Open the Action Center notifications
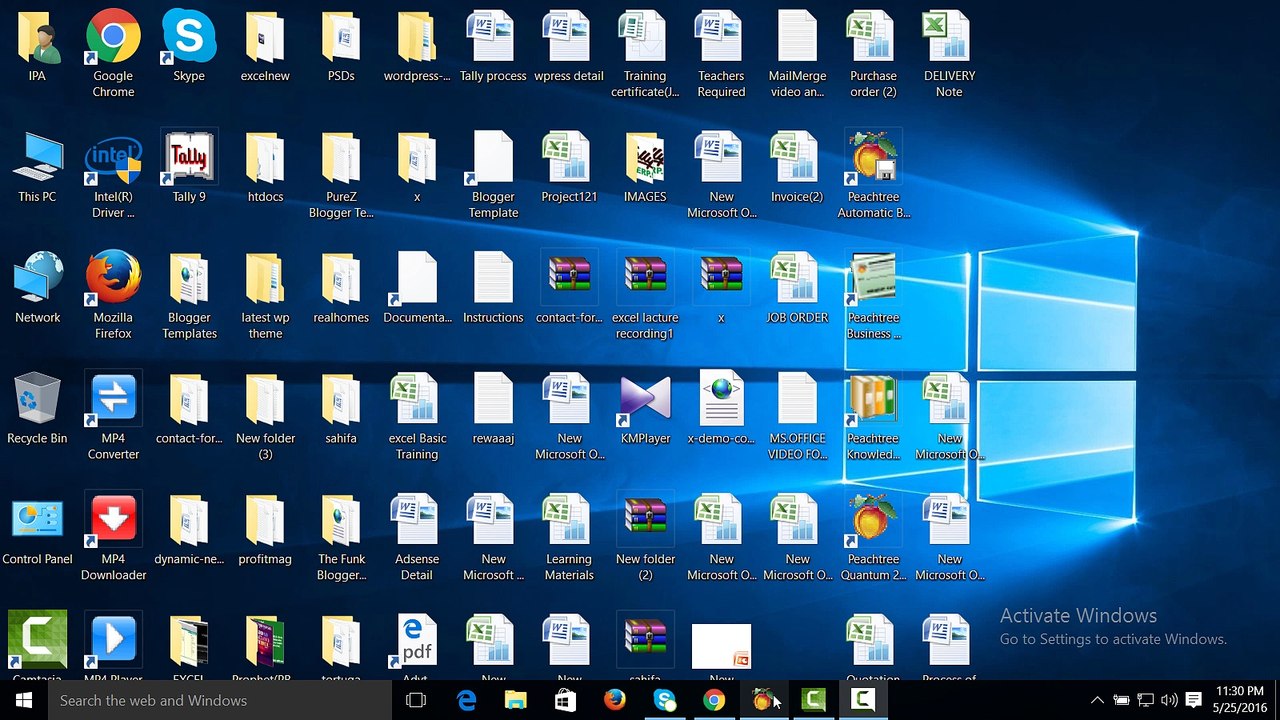The height and width of the screenshot is (720, 1280). [1193, 700]
